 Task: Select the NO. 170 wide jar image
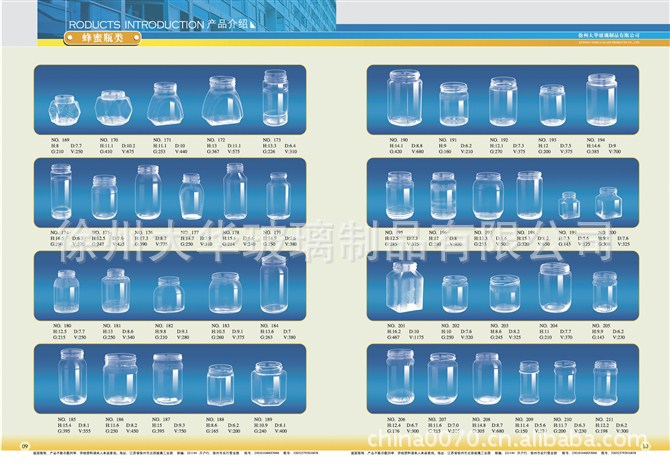114,106
